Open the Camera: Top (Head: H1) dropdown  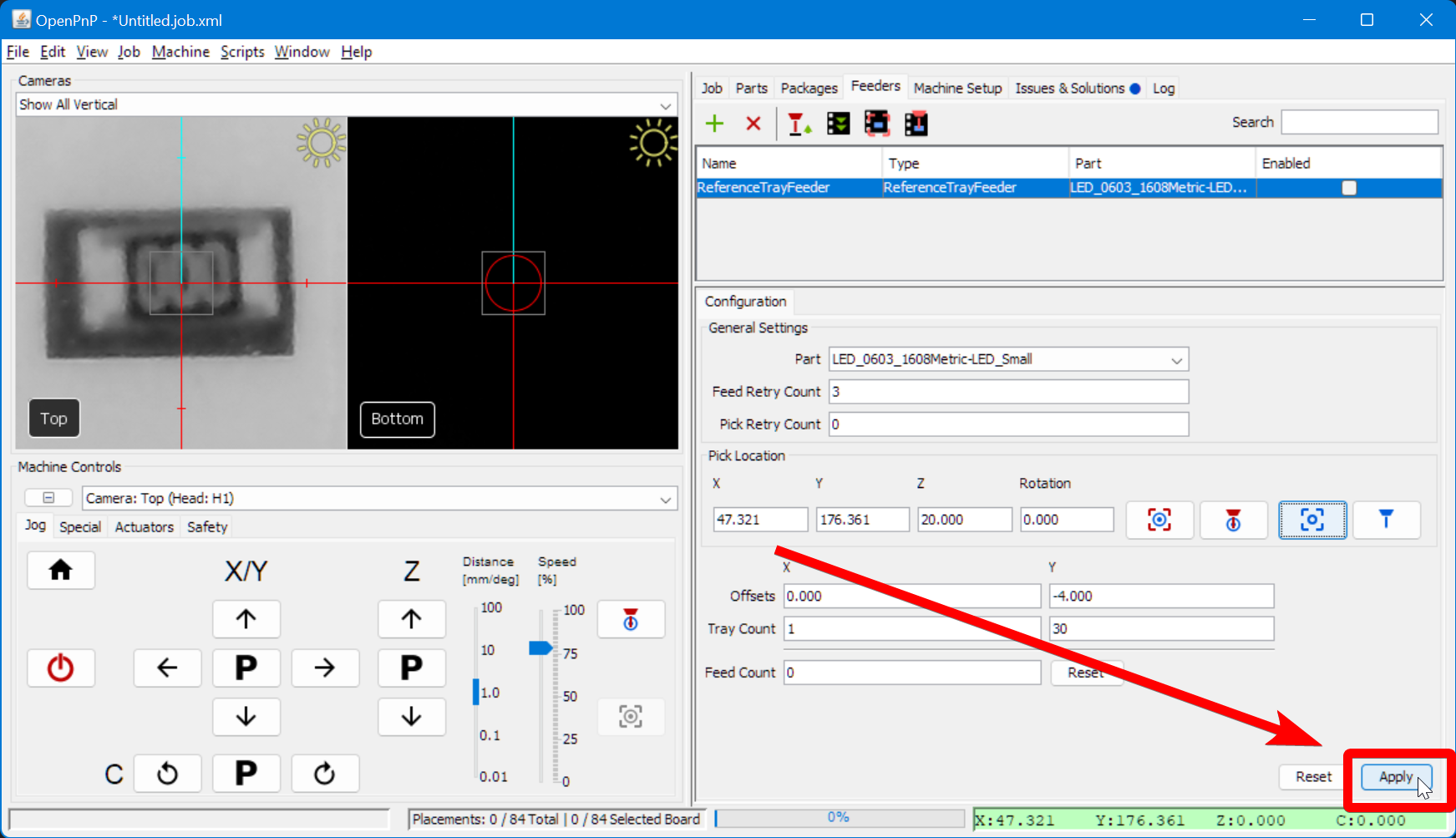point(665,499)
